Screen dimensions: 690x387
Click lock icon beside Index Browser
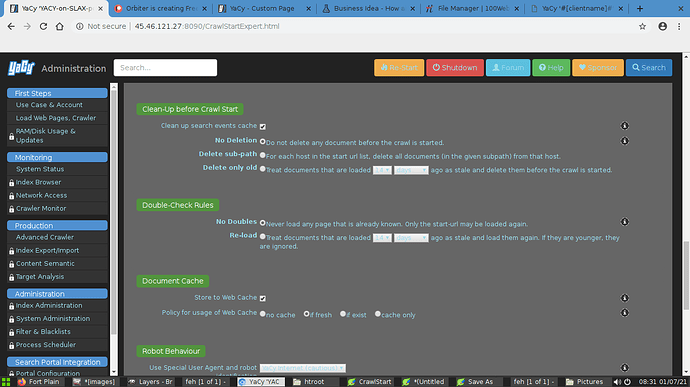11,183
